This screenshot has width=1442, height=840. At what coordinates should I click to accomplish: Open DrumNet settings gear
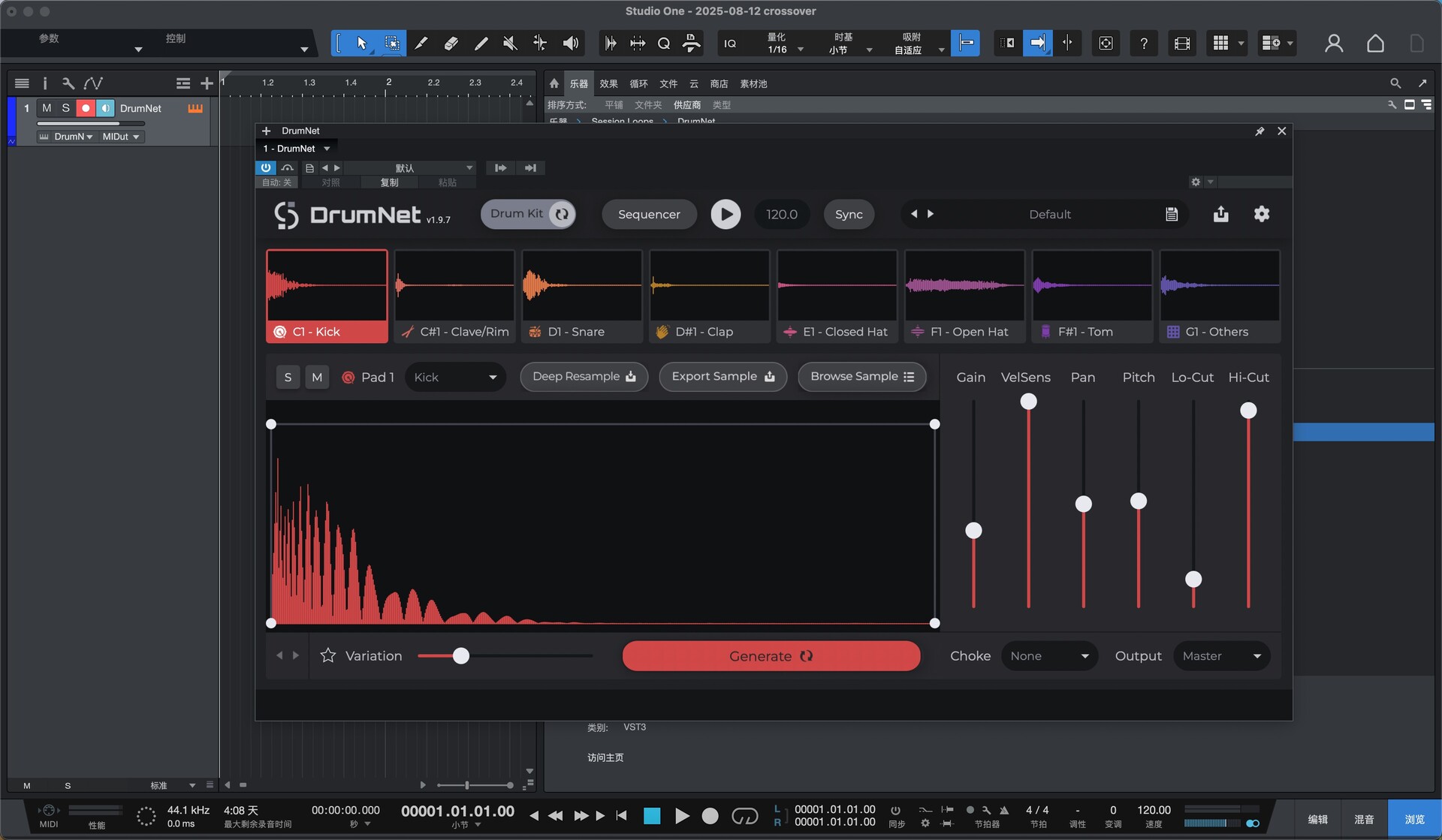pyautogui.click(x=1262, y=214)
